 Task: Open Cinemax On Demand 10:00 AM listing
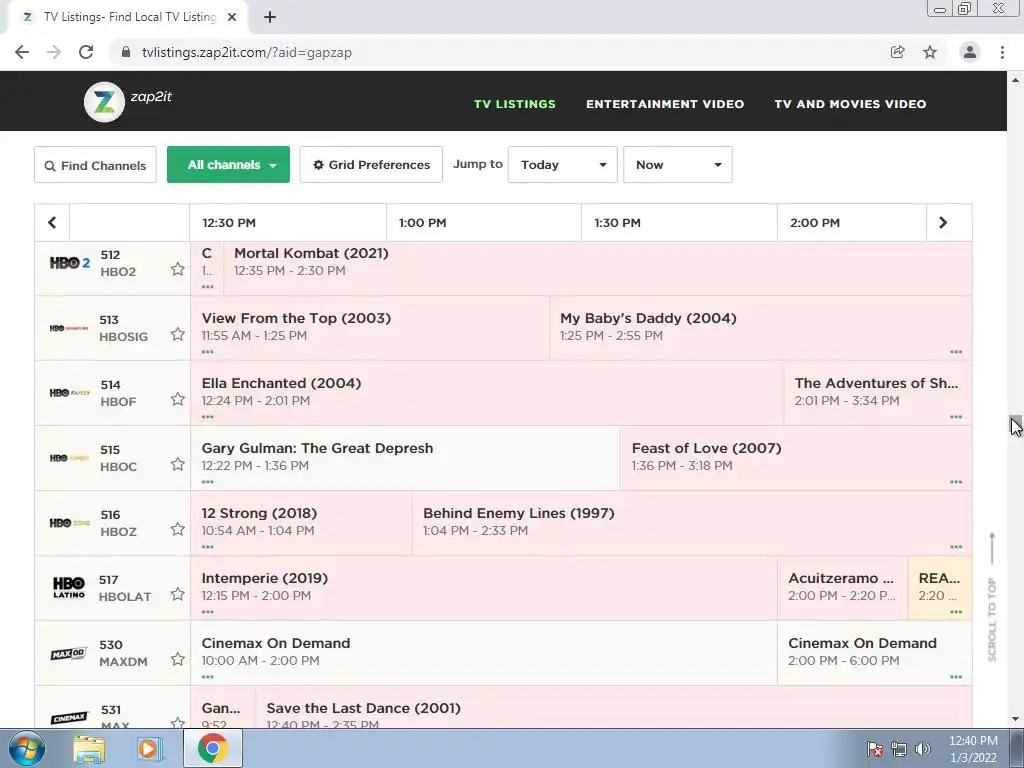click(x=484, y=652)
